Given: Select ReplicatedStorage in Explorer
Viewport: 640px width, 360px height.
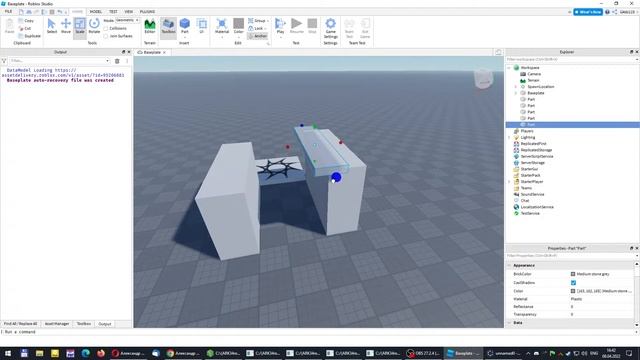Looking at the screenshot, I should pyautogui.click(x=536, y=150).
